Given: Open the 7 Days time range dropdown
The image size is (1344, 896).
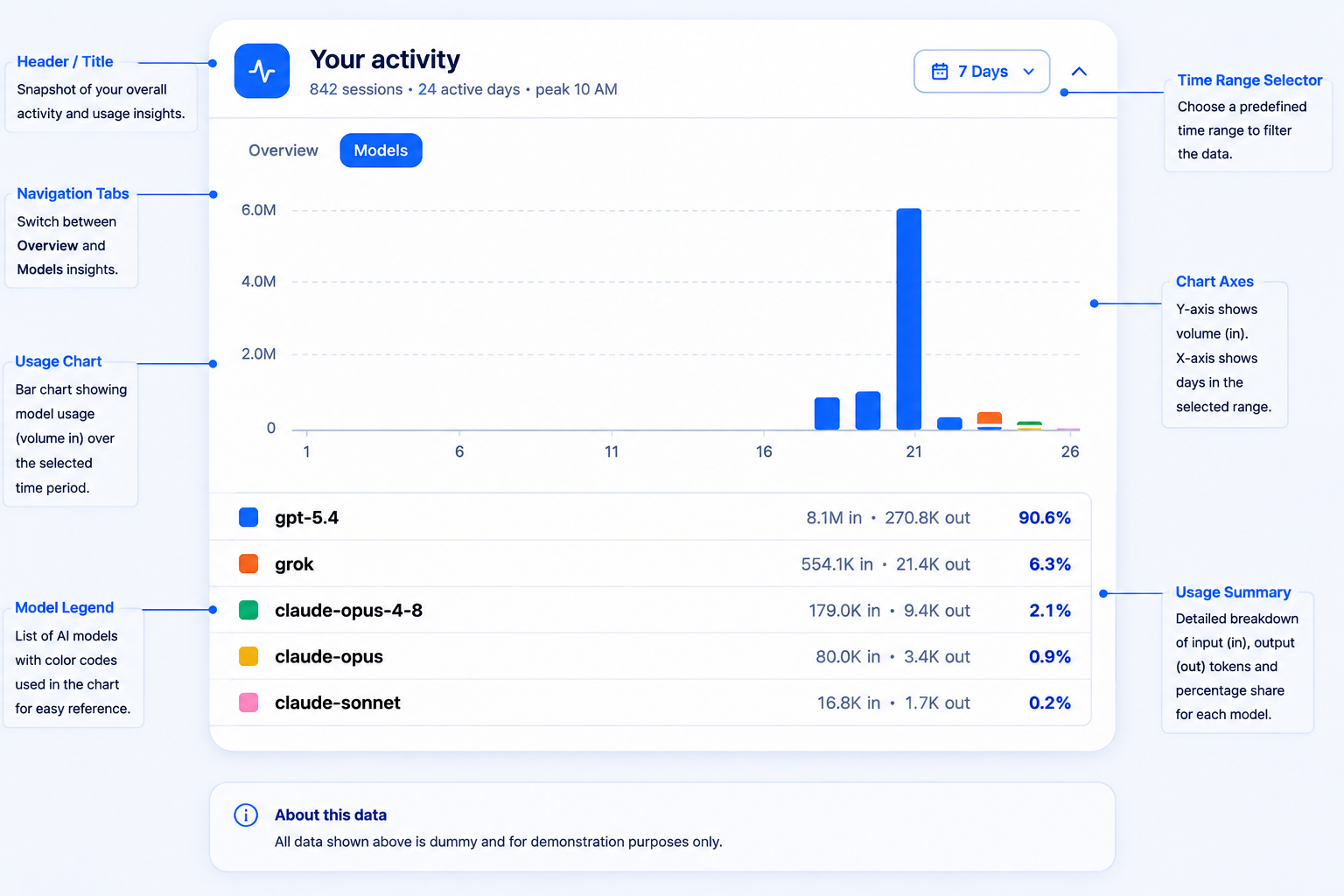Looking at the screenshot, I should (982, 72).
